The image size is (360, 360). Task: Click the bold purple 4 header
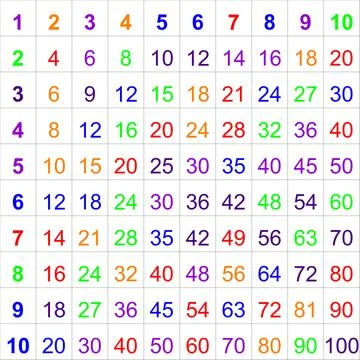pyautogui.click(x=18, y=130)
